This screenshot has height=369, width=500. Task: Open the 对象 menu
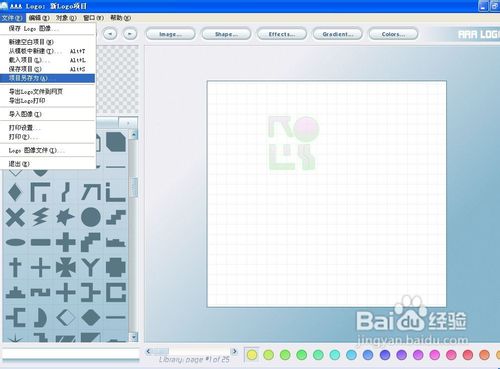point(66,18)
